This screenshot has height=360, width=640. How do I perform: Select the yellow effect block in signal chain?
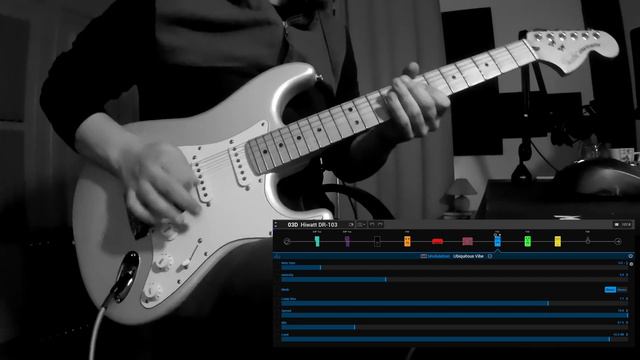558,242
